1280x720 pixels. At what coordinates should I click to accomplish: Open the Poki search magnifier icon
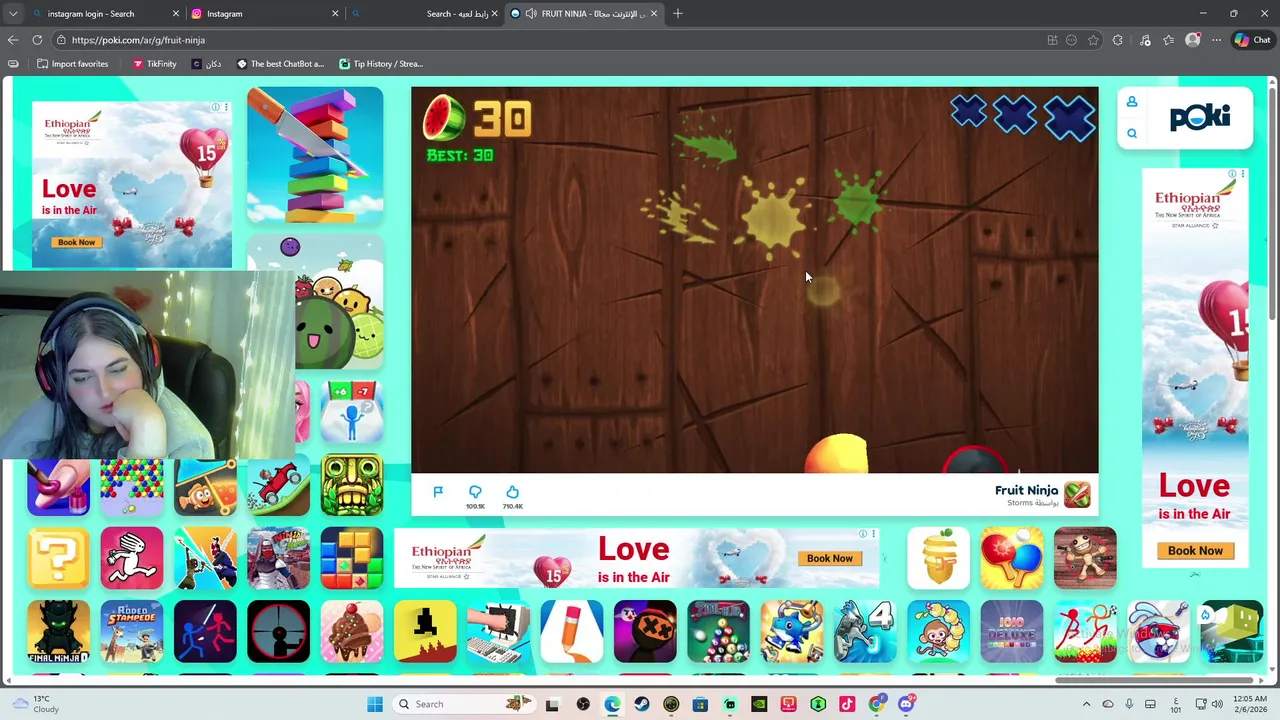[1132, 133]
